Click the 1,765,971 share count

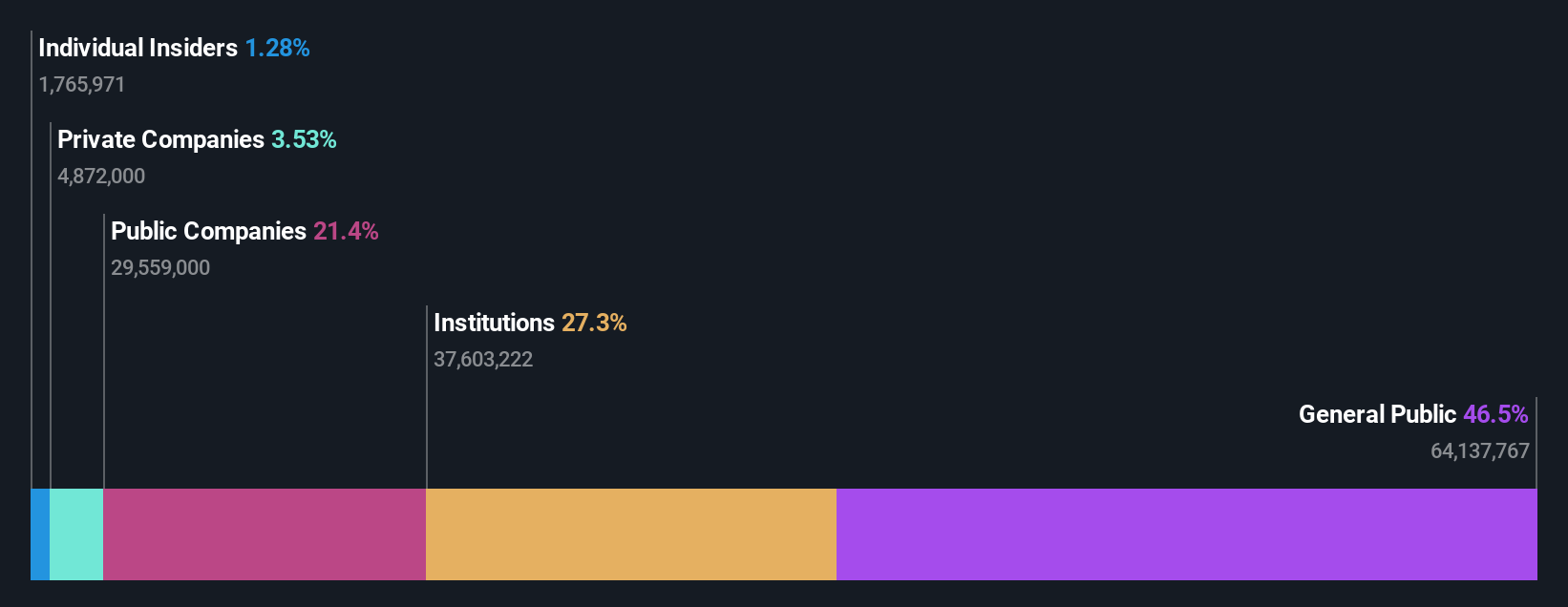pos(82,84)
